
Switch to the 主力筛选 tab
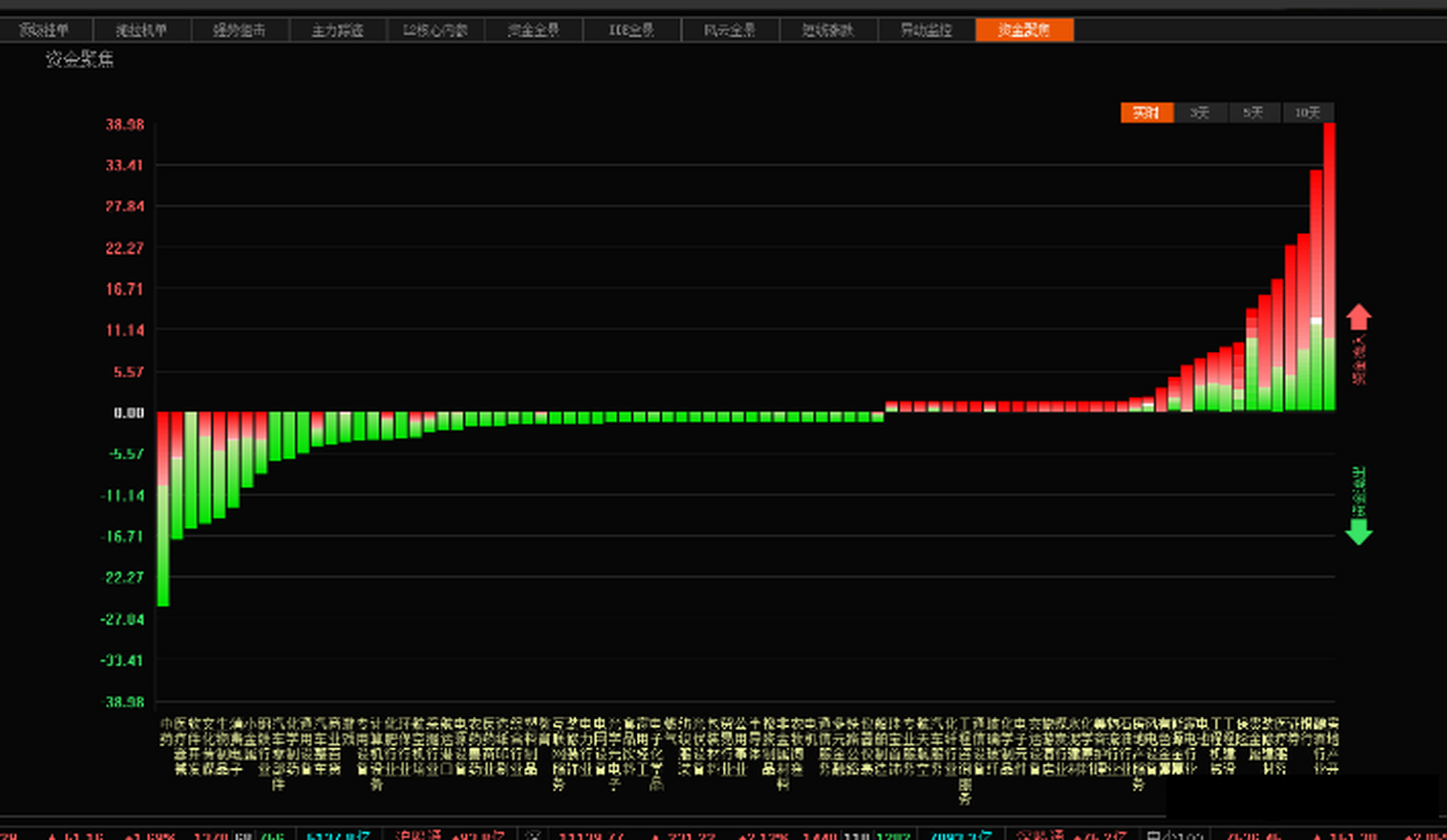click(x=337, y=30)
